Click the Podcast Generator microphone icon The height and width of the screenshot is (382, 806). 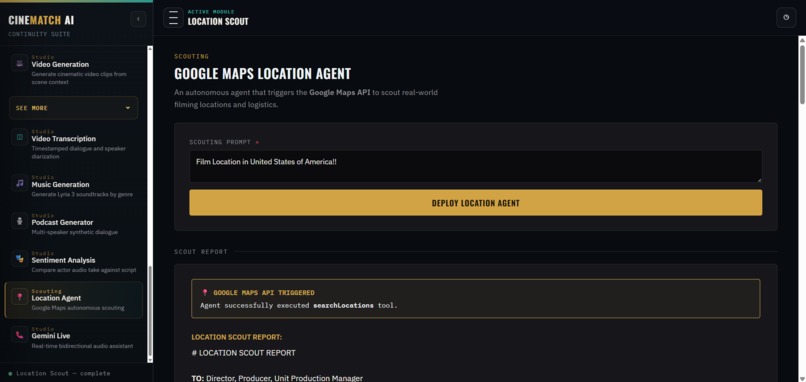(20, 221)
